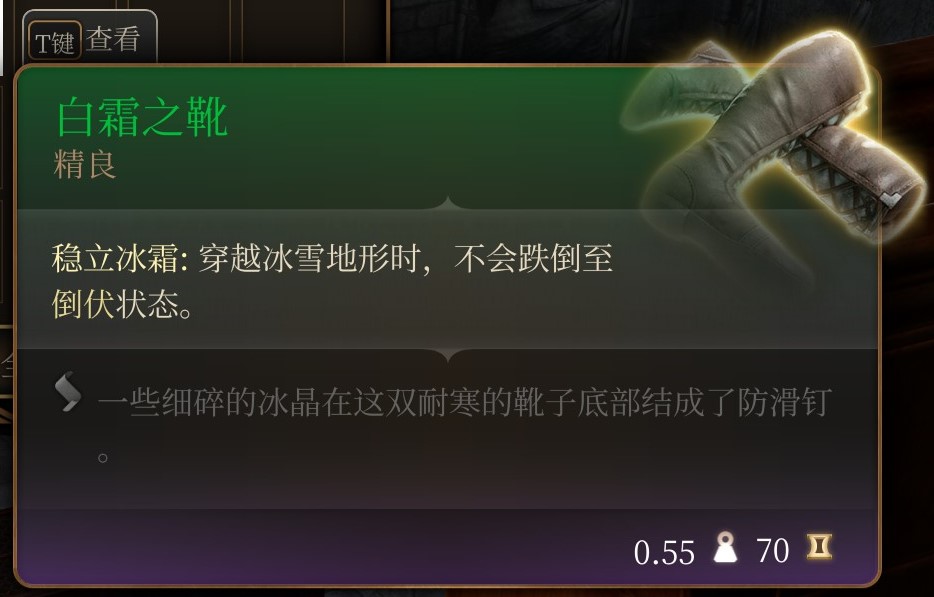This screenshot has height=597, width=934.
Task: Click the T键 hotkey badge
Action: (54, 41)
